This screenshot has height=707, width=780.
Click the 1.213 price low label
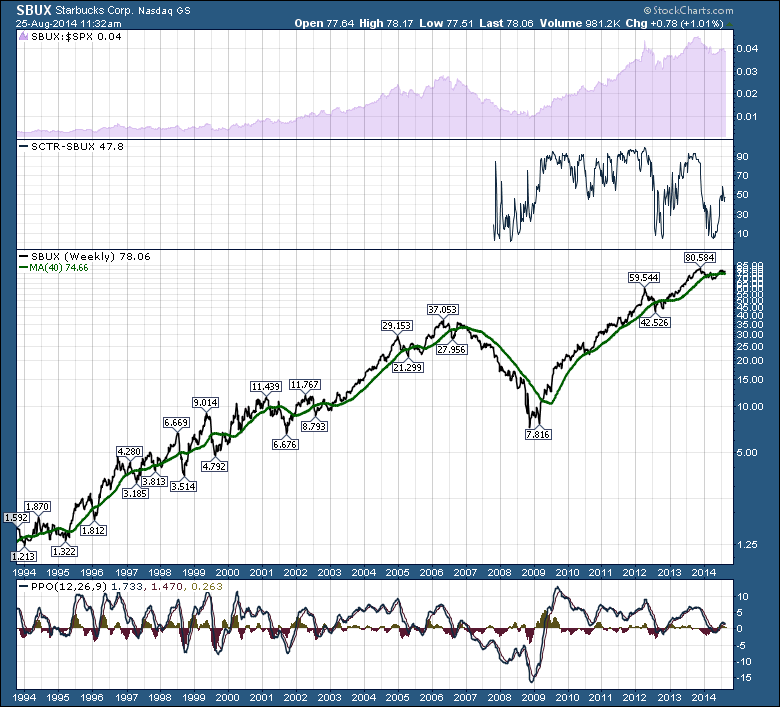click(23, 556)
